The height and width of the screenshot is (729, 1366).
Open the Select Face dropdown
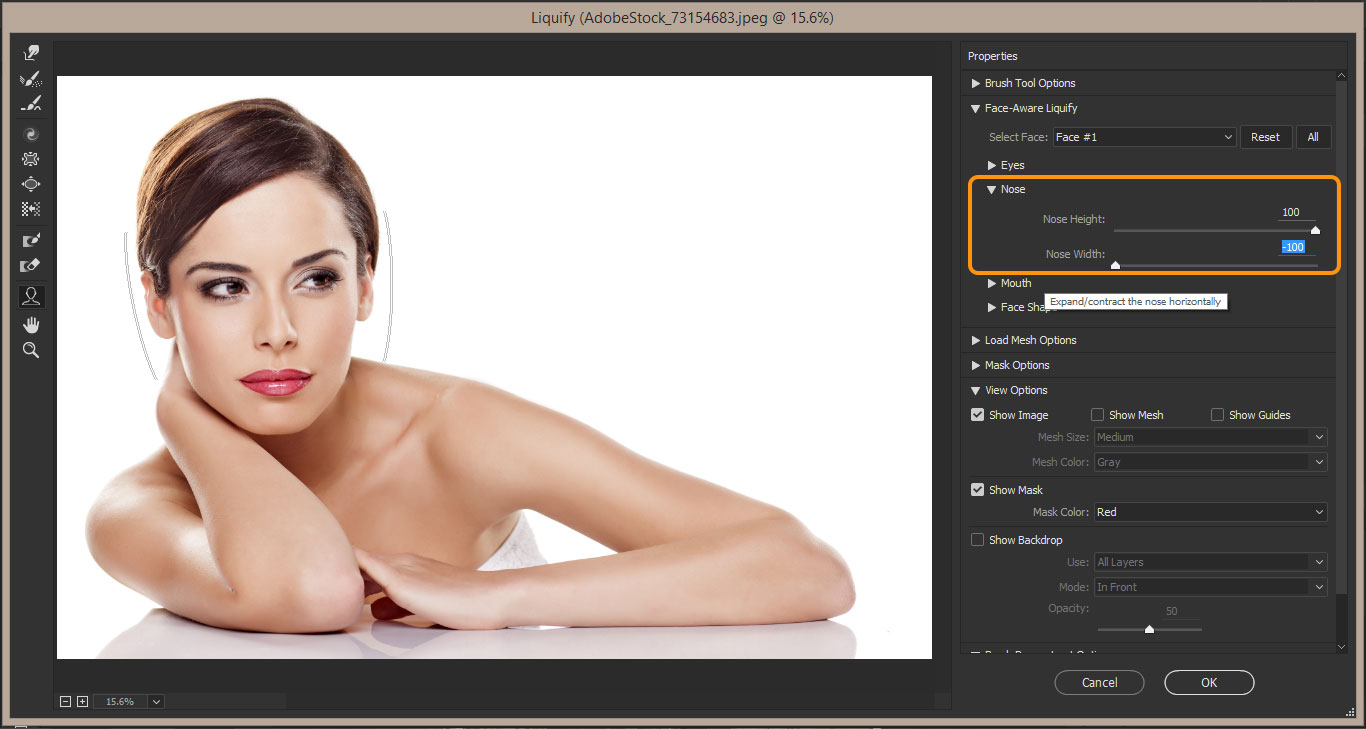click(x=1145, y=137)
